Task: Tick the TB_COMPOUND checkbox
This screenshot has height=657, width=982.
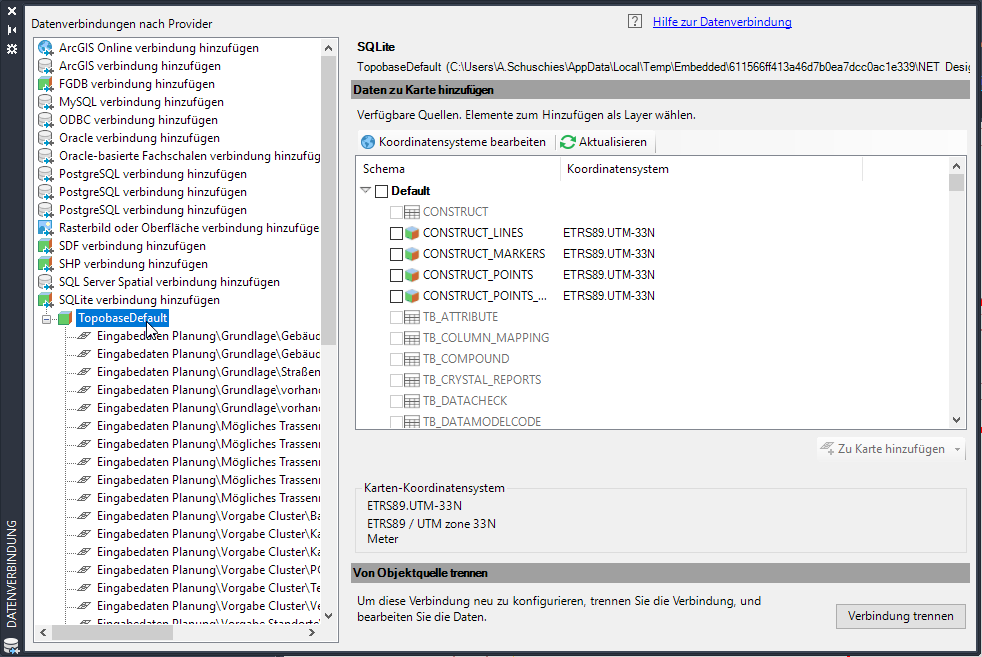Action: (x=396, y=359)
